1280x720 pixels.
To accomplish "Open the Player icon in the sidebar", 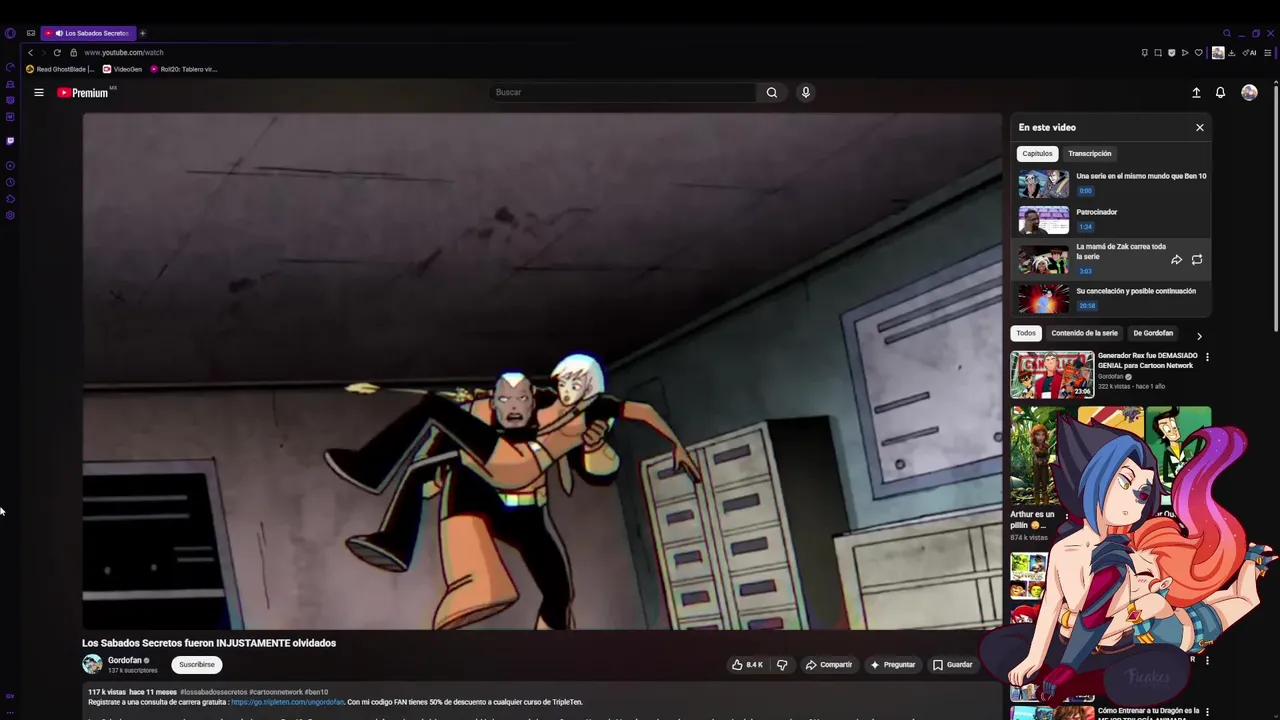I will click(x=10, y=166).
